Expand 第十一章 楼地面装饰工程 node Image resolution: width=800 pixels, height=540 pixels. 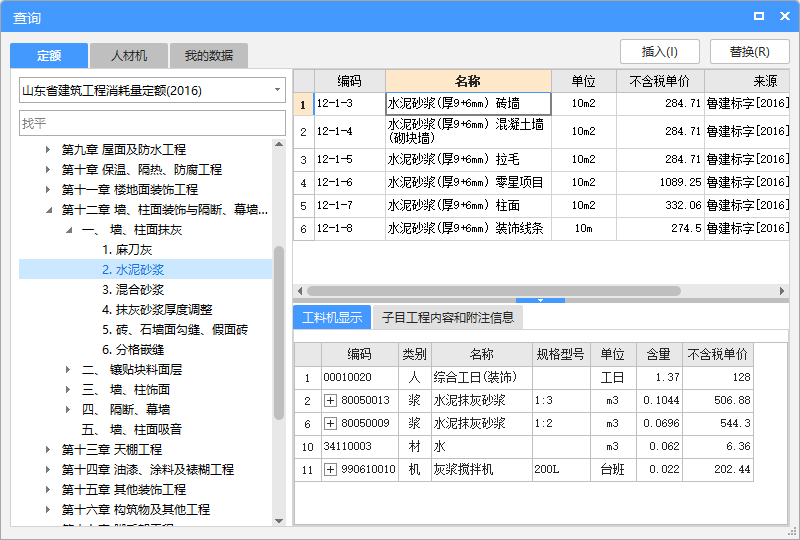coord(48,189)
